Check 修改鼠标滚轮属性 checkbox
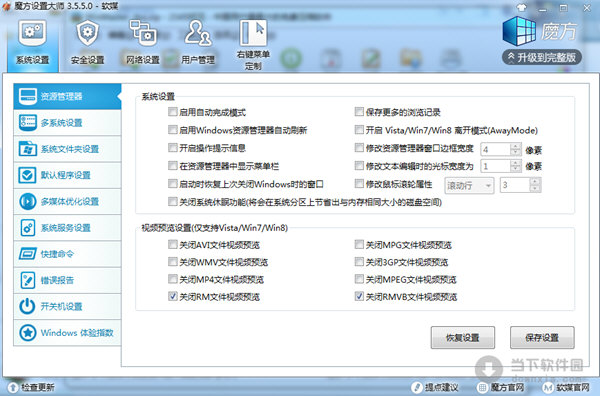The height and width of the screenshot is (396, 600). [359, 184]
